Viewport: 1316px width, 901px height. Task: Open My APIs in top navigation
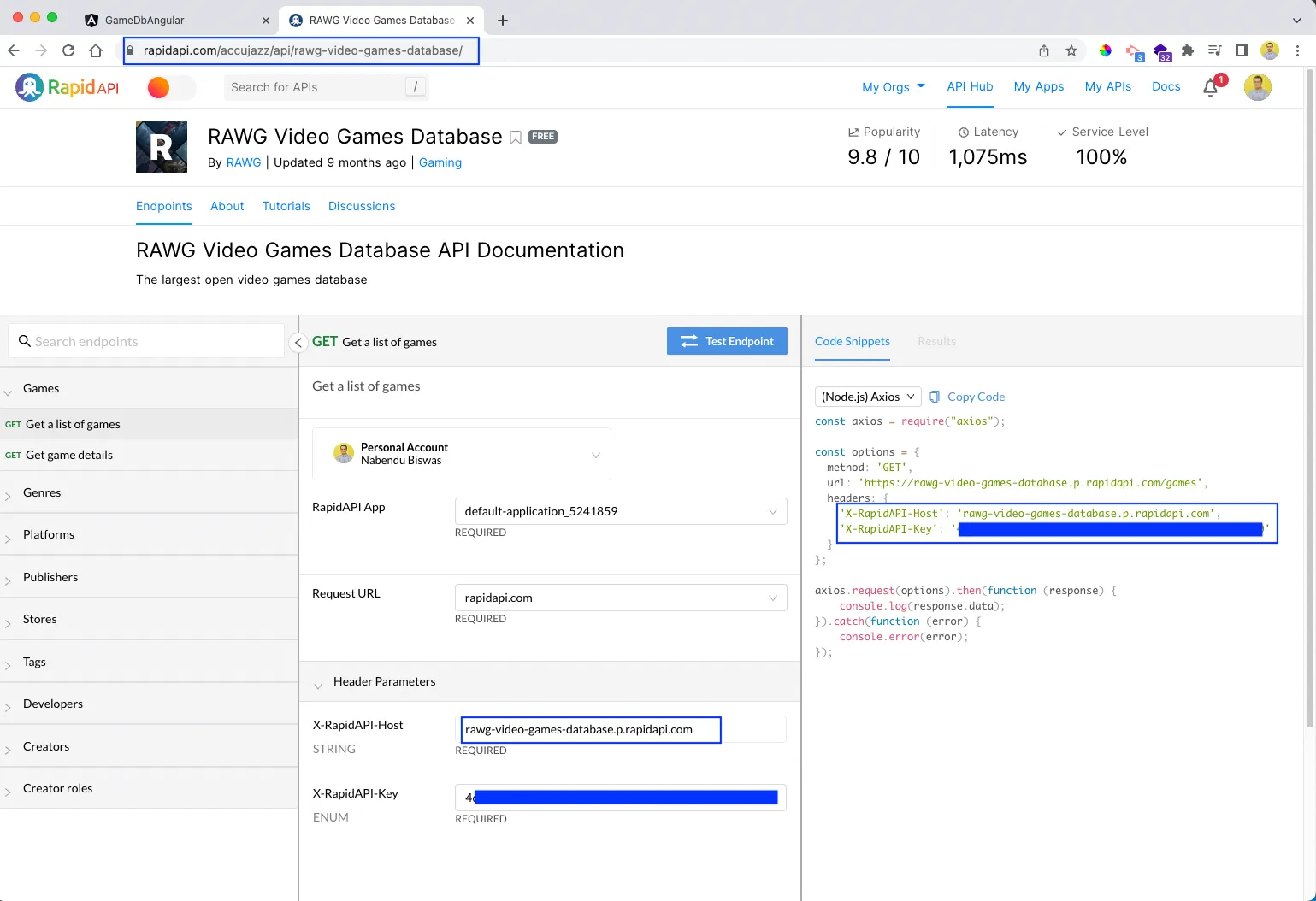point(1108,87)
